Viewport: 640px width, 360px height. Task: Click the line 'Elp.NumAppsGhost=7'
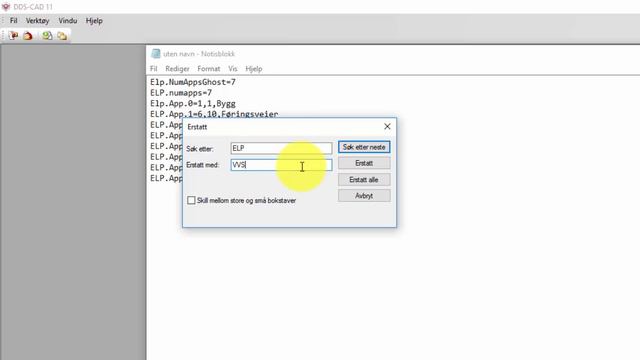point(193,82)
